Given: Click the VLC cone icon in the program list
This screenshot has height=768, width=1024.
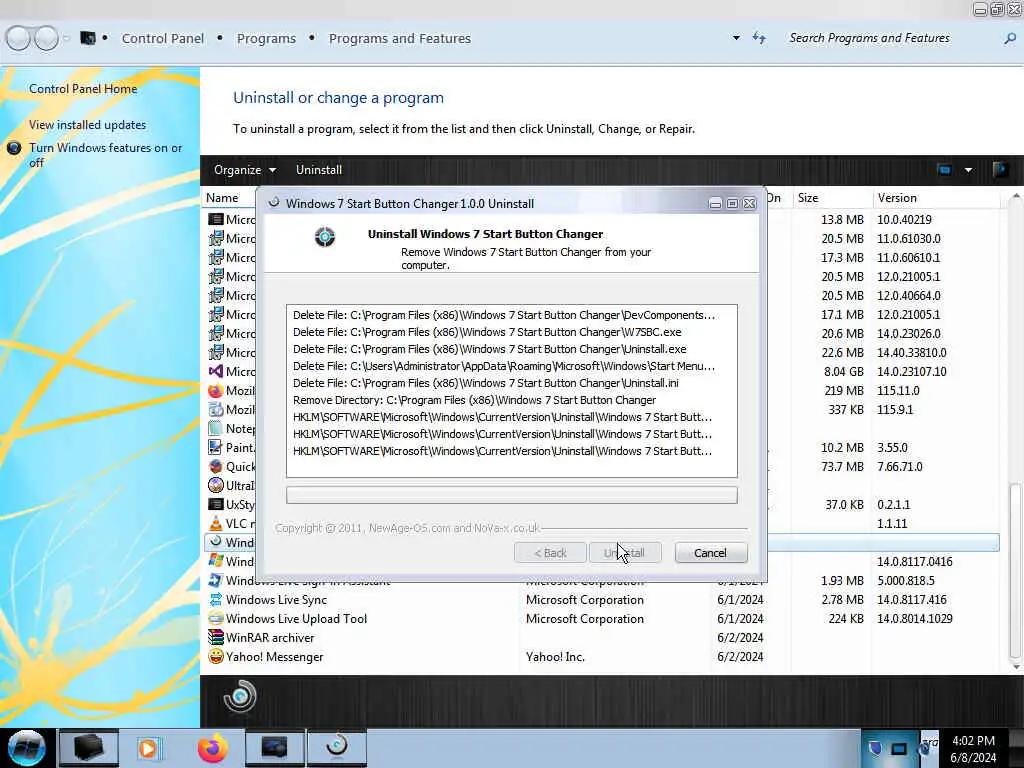Looking at the screenshot, I should (x=216, y=523).
